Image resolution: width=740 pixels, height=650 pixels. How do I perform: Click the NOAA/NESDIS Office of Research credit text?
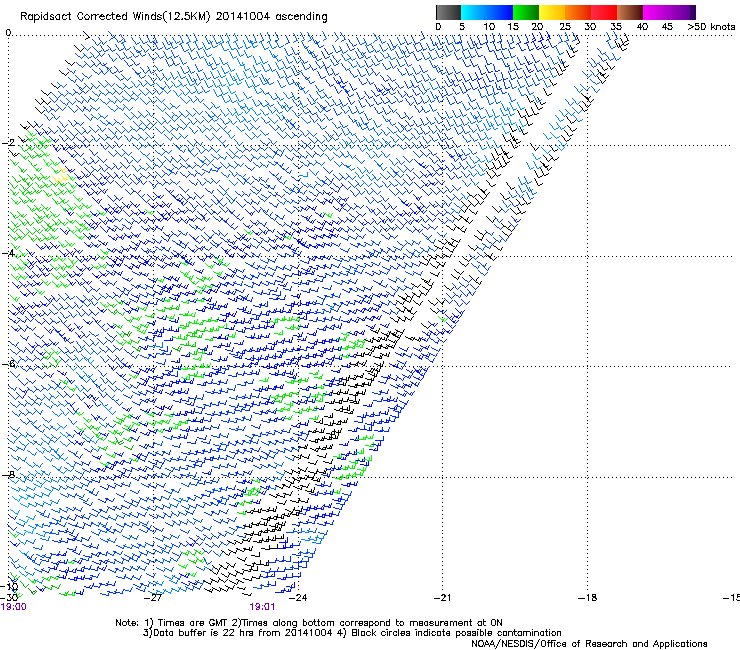click(589, 644)
